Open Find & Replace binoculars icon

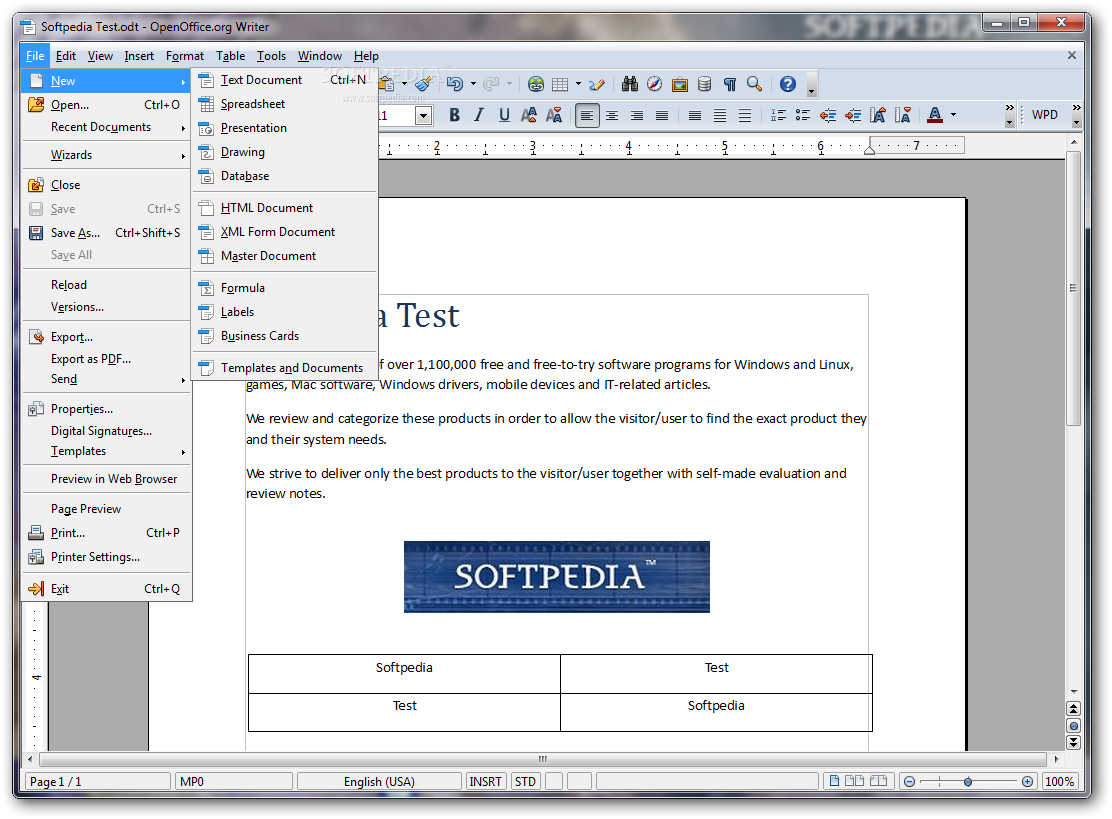pyautogui.click(x=630, y=84)
